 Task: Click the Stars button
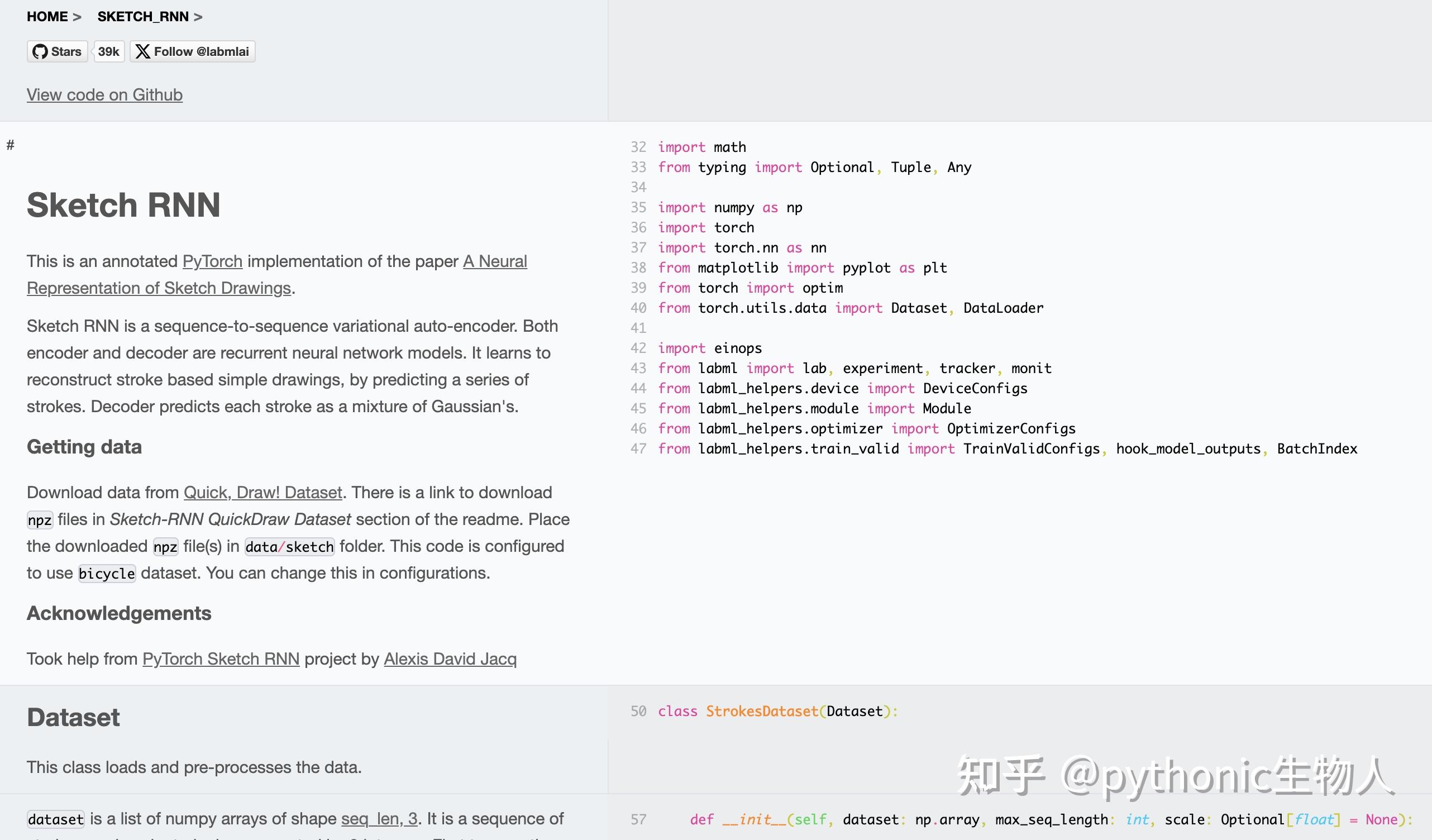[x=57, y=51]
